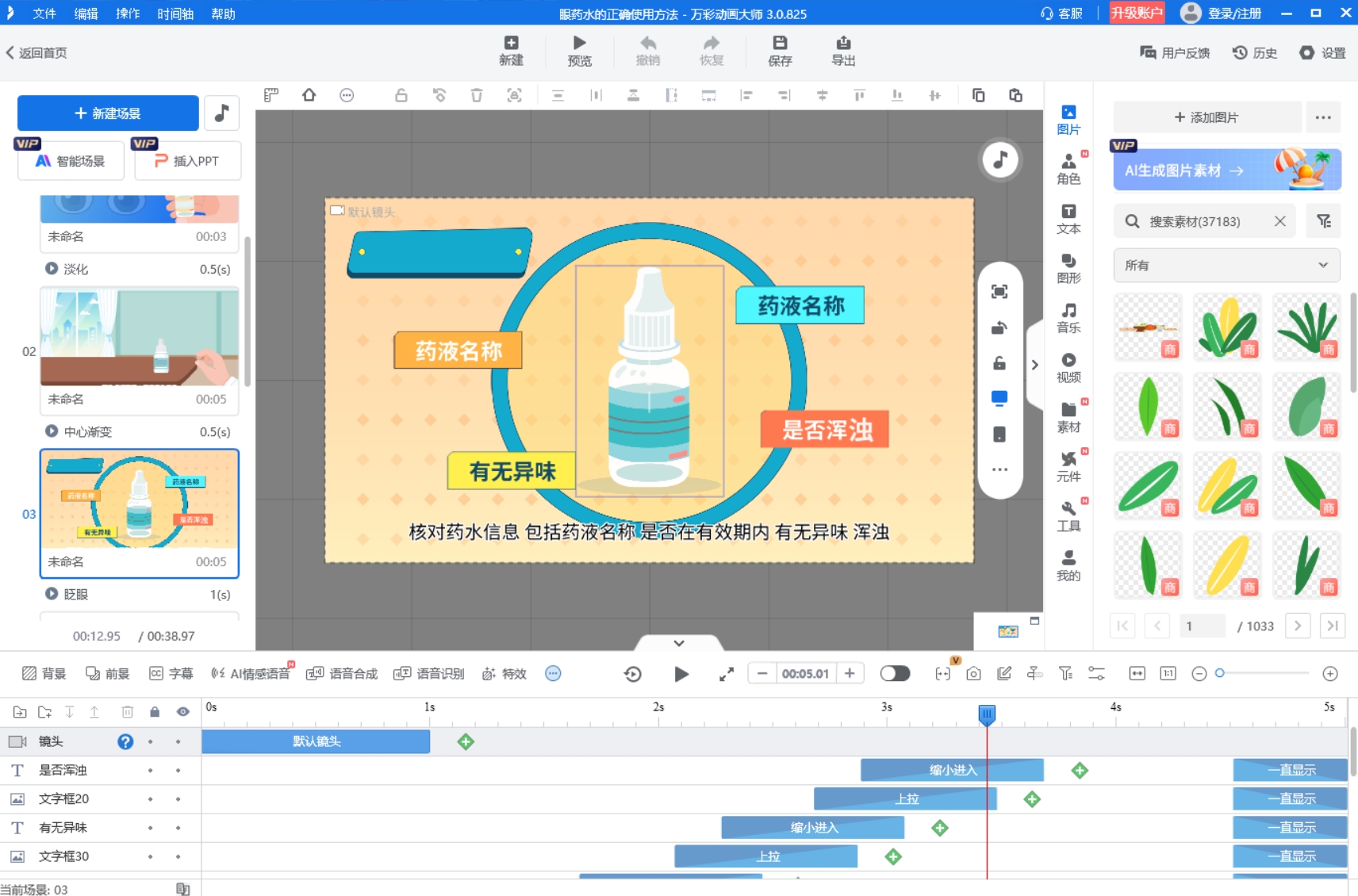The height and width of the screenshot is (896, 1358).
Task: Collapse the right panel with chevron arrow
Action: coord(1034,365)
